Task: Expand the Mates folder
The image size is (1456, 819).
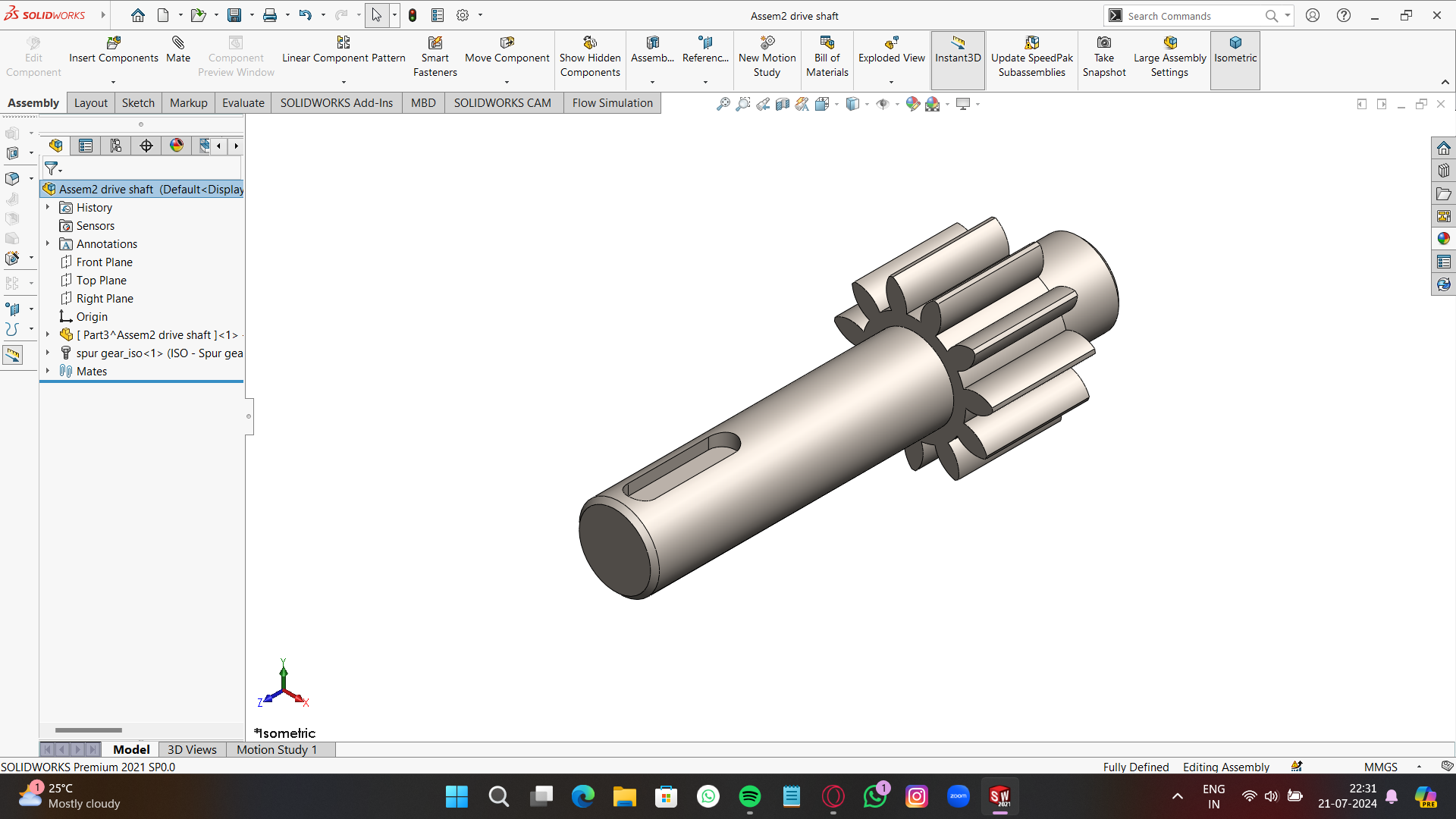Action: click(48, 371)
